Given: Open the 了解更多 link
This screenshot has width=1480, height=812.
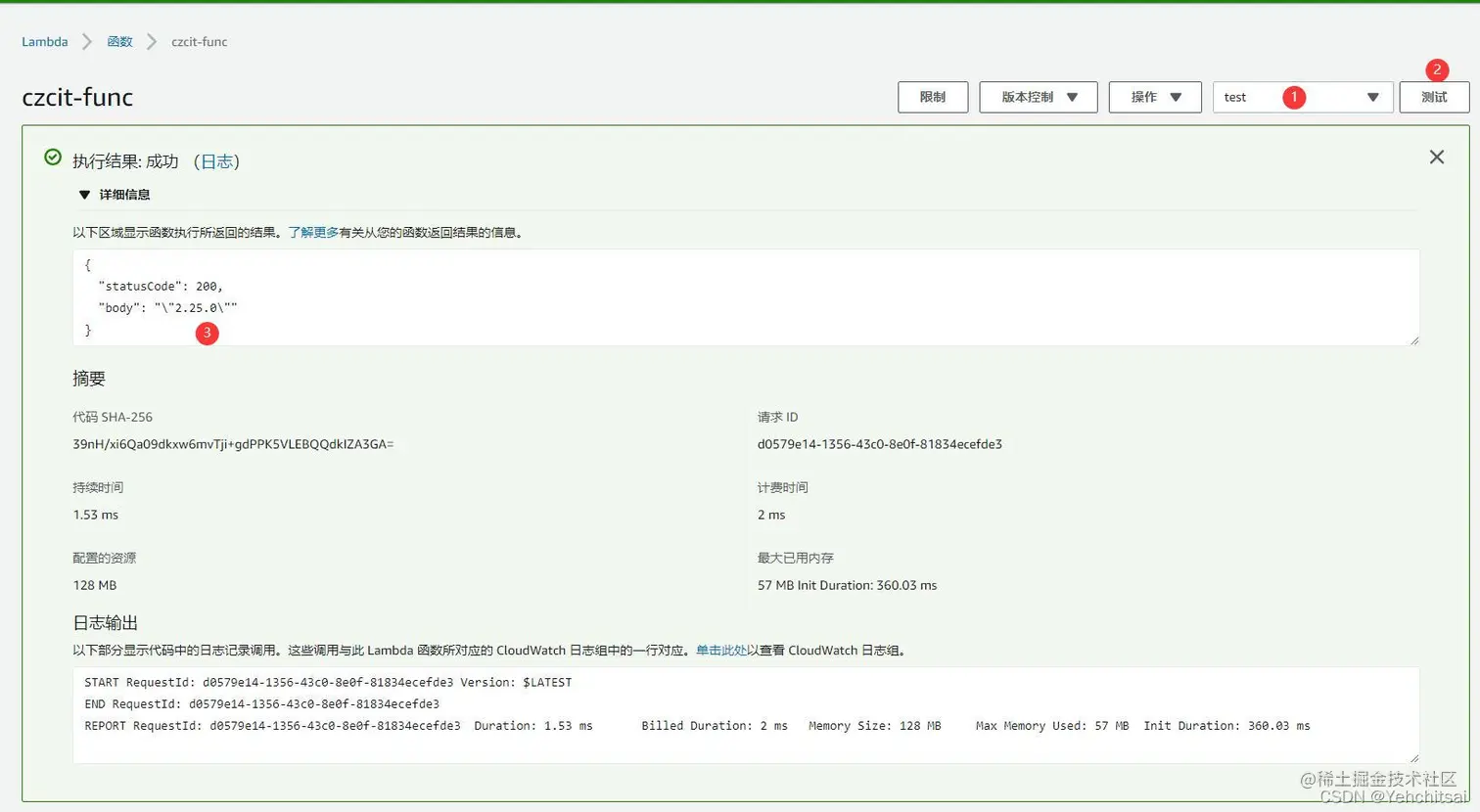Looking at the screenshot, I should (313, 232).
